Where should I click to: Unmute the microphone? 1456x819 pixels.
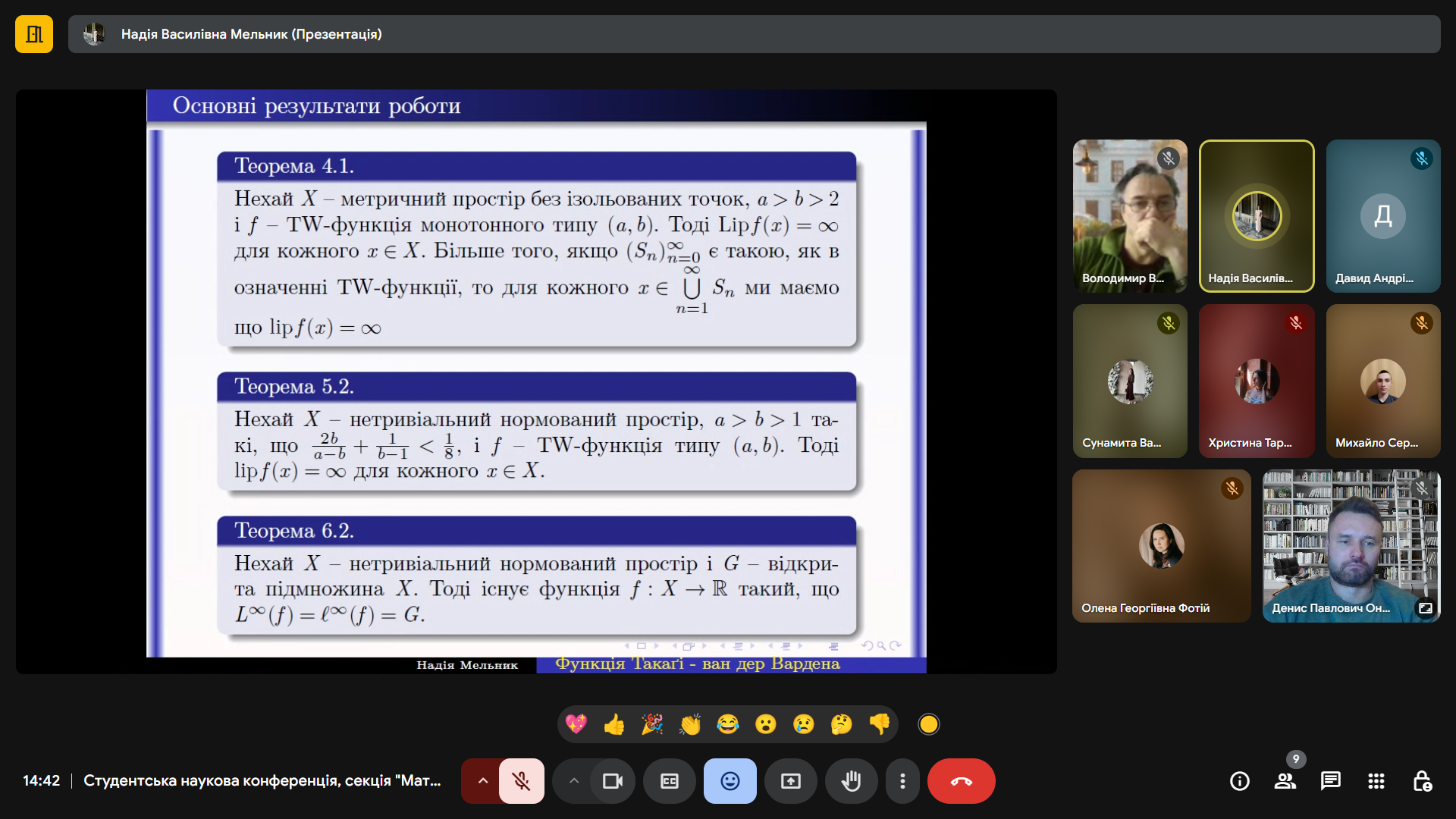tap(522, 781)
